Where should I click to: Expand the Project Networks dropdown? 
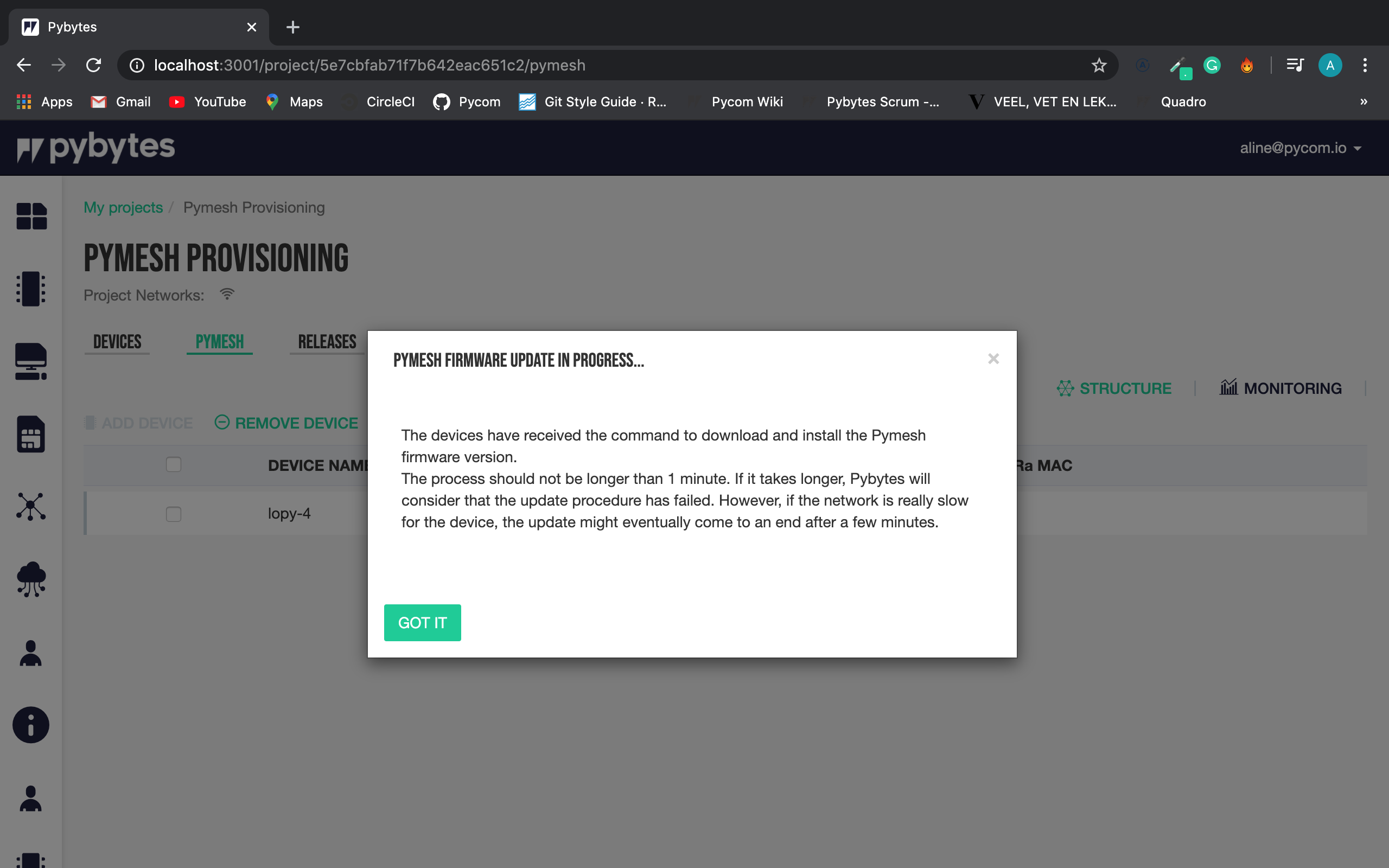click(x=227, y=294)
